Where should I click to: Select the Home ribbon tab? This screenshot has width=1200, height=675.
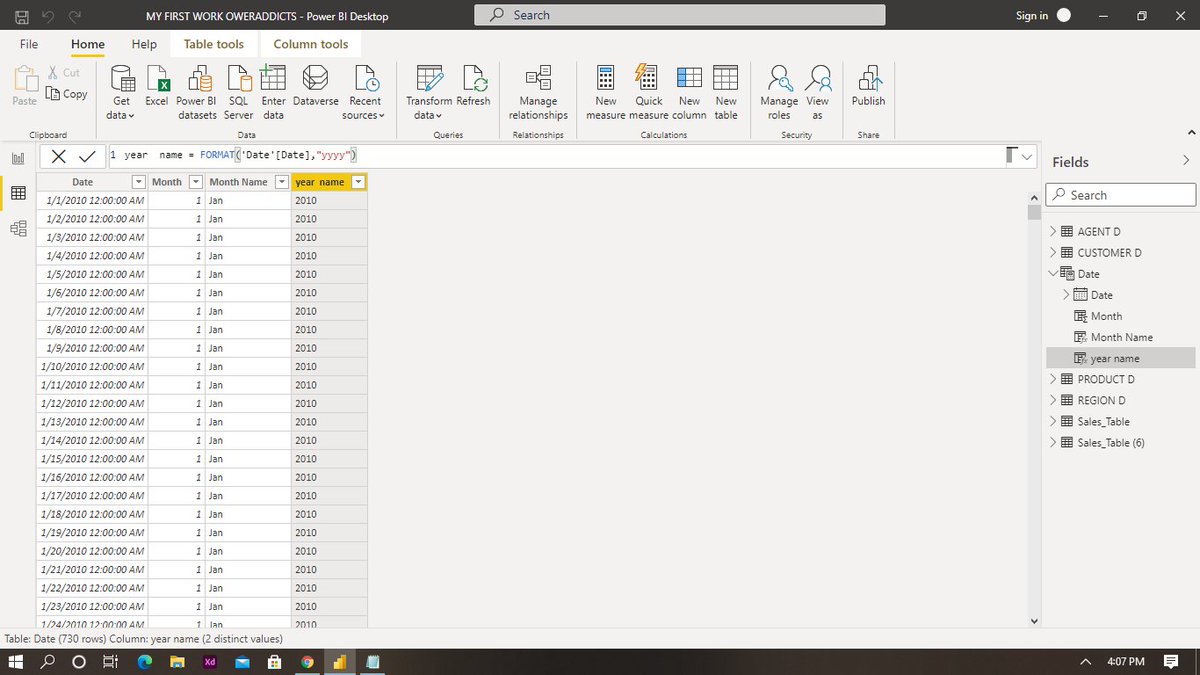tap(88, 44)
